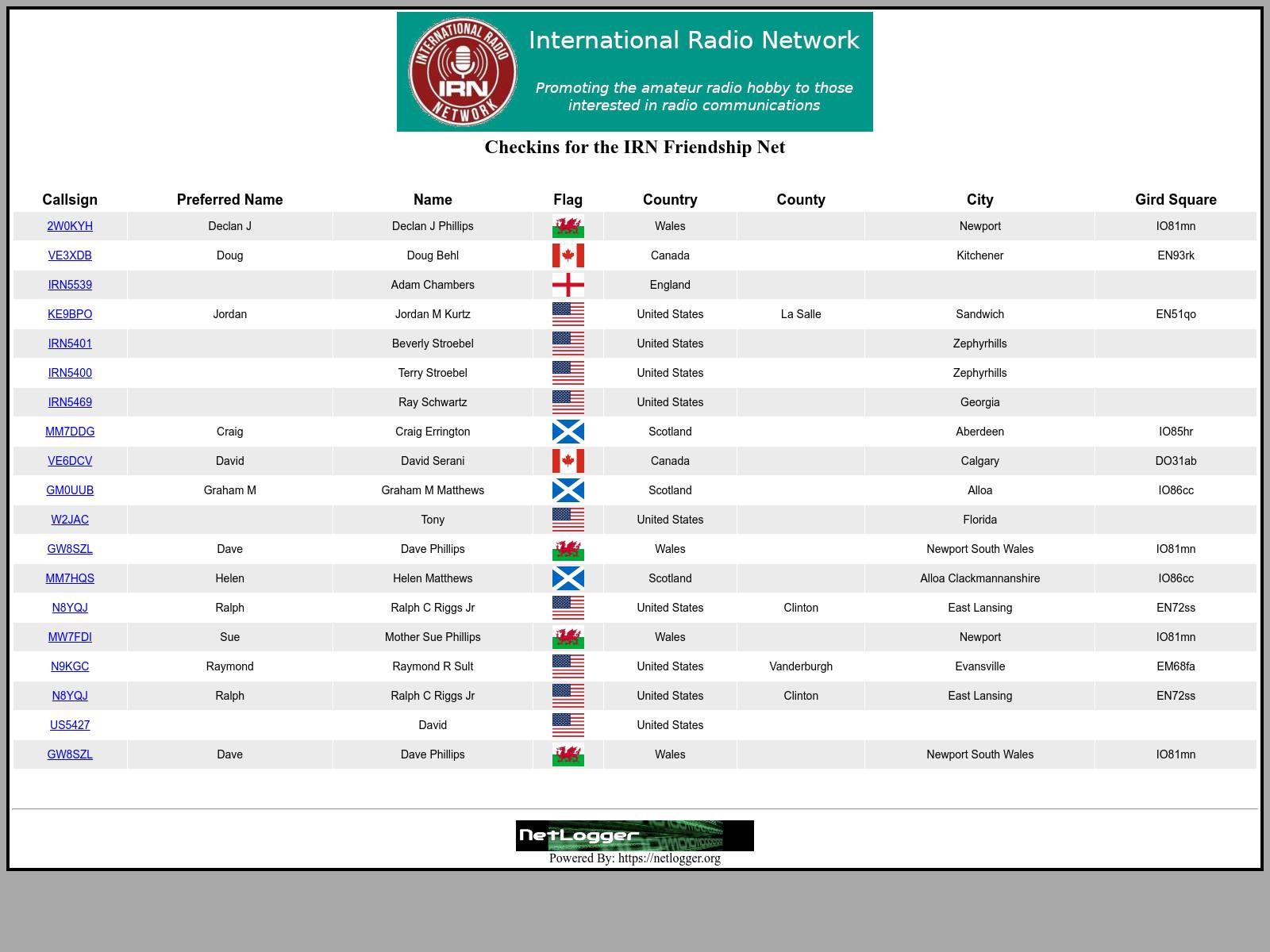Click the Wales flag beside Declan J Phillips
Image resolution: width=1270 pixels, height=952 pixels.
tap(568, 227)
